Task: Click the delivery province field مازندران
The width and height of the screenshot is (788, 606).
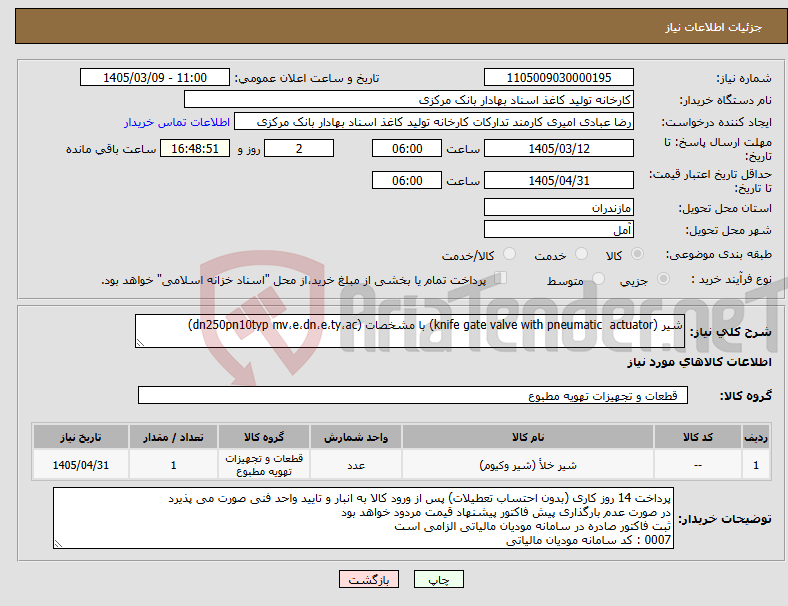Action: [558, 207]
